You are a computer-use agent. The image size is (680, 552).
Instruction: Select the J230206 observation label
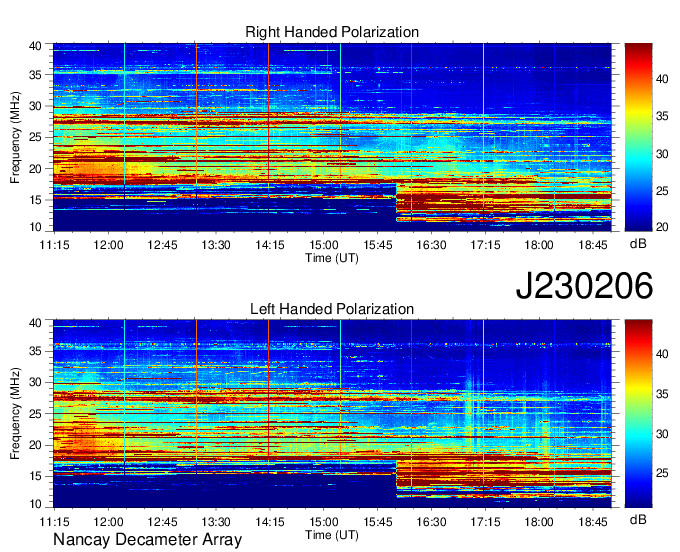coord(584,286)
